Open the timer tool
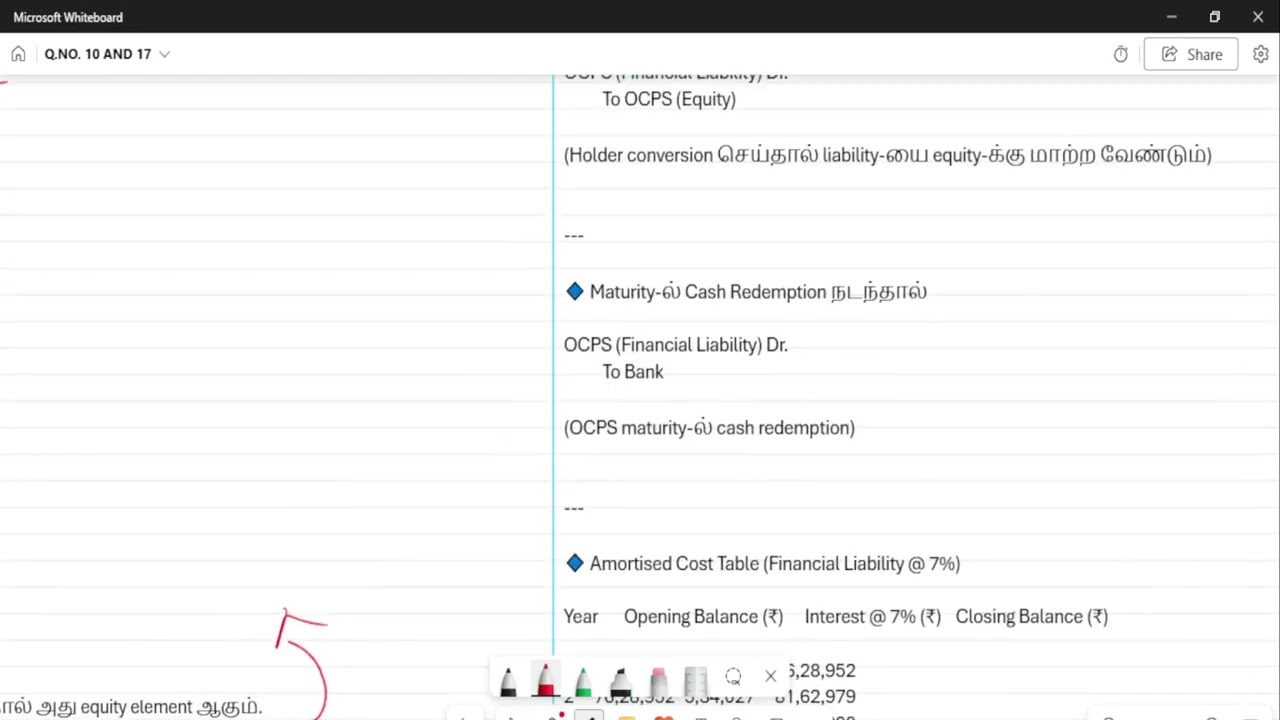The width and height of the screenshot is (1280, 720). click(1121, 54)
